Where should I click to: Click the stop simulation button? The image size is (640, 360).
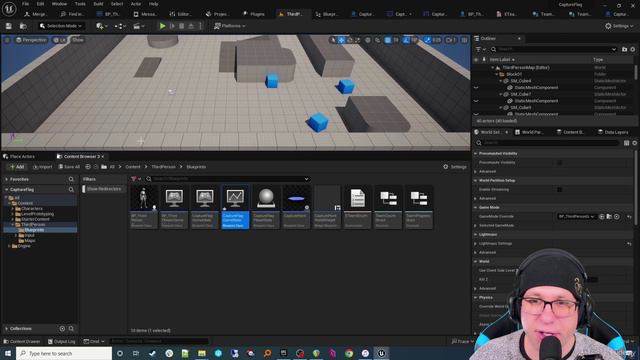tap(182, 26)
